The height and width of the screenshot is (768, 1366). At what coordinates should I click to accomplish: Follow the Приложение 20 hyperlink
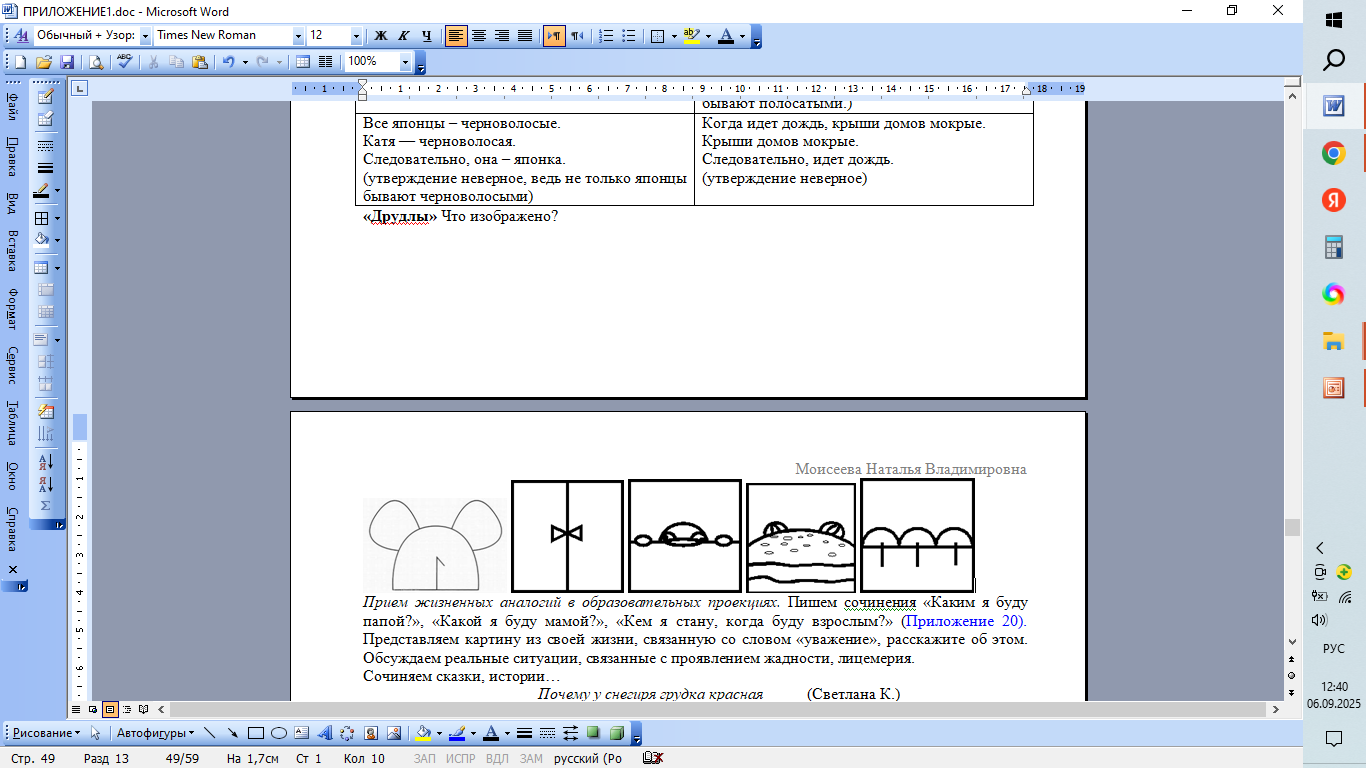[x=962, y=620]
